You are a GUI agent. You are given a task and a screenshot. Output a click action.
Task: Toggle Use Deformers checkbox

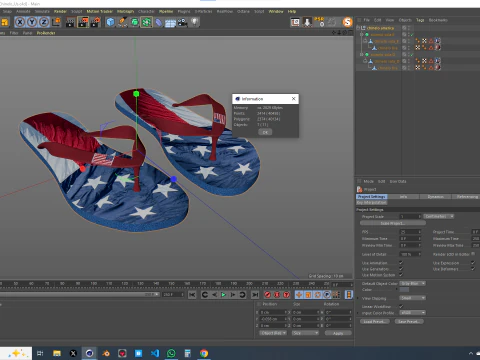(x=473, y=269)
